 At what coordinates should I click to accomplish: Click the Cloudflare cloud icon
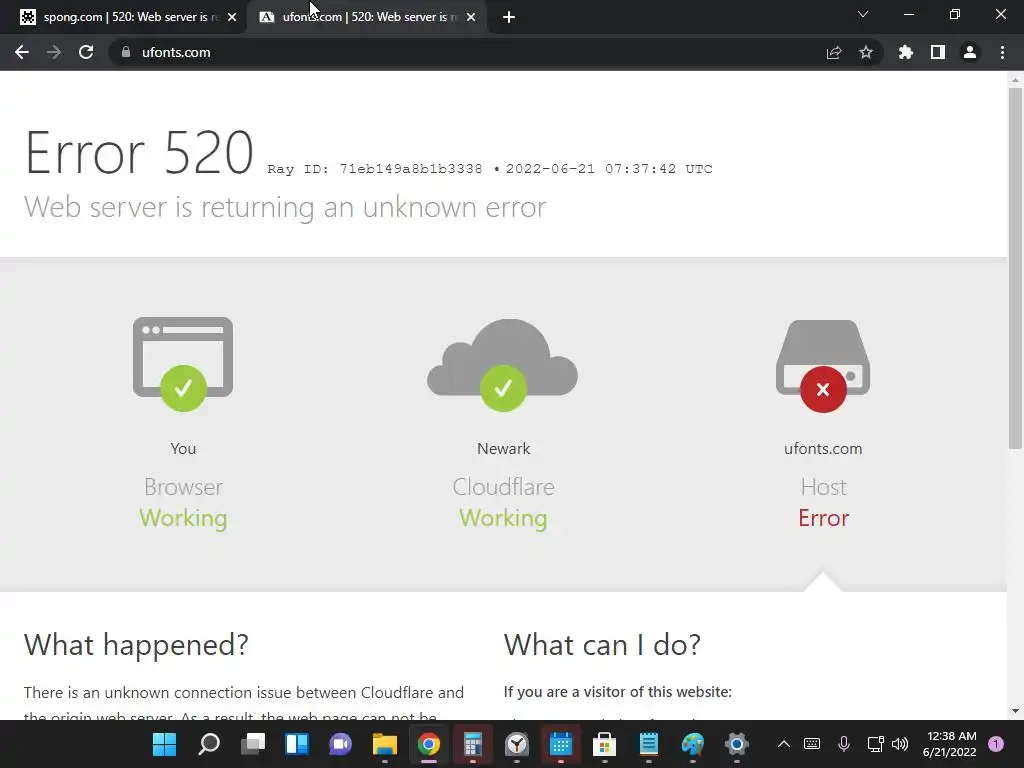click(503, 364)
